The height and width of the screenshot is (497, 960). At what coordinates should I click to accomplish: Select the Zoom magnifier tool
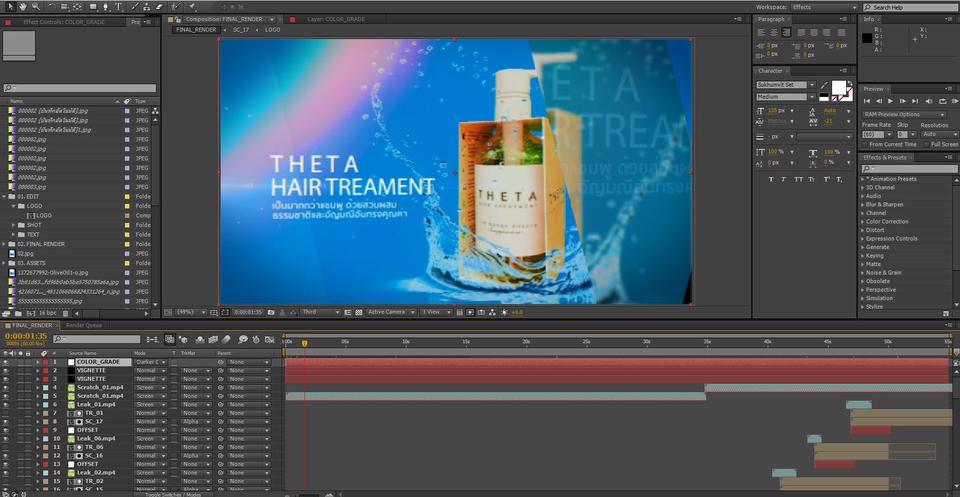(x=36, y=7)
